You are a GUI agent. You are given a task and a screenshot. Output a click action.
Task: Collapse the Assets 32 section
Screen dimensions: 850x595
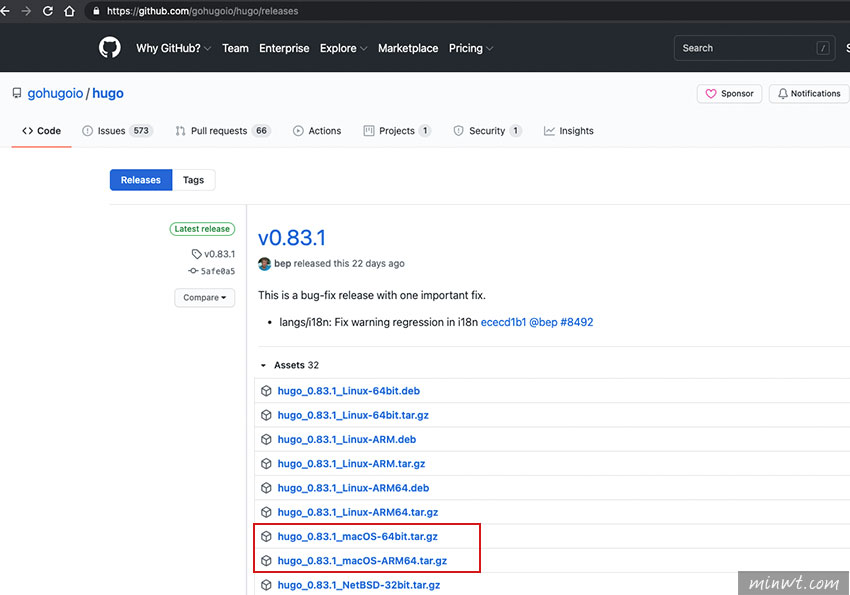[290, 365]
